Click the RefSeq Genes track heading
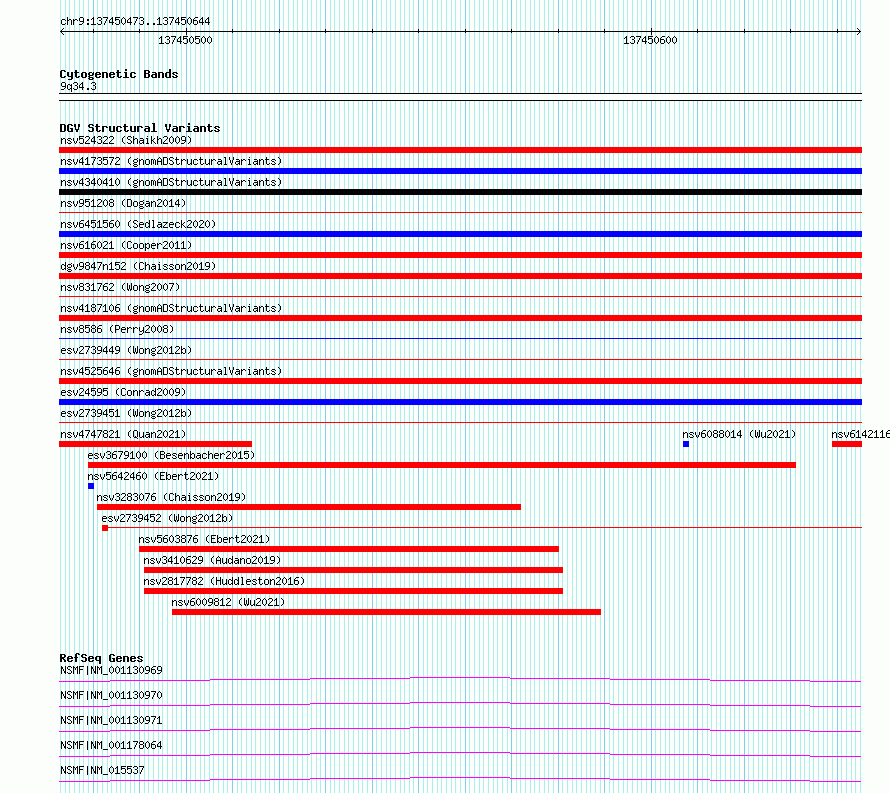Viewport: 890px width, 793px height. click(x=101, y=658)
